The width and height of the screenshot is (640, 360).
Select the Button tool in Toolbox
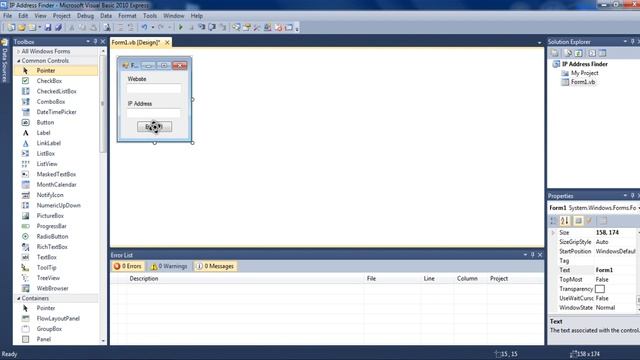45,122
